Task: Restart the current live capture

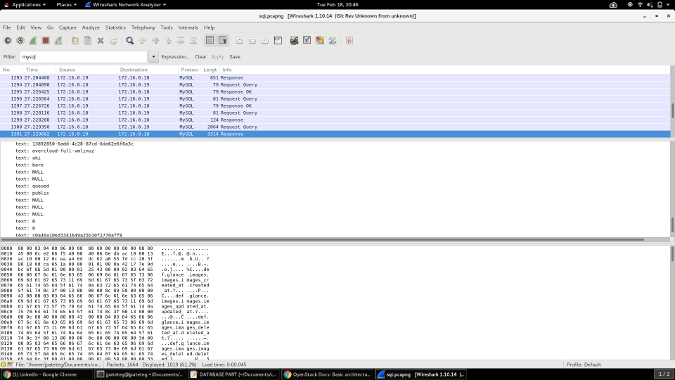Action: [x=58, y=40]
